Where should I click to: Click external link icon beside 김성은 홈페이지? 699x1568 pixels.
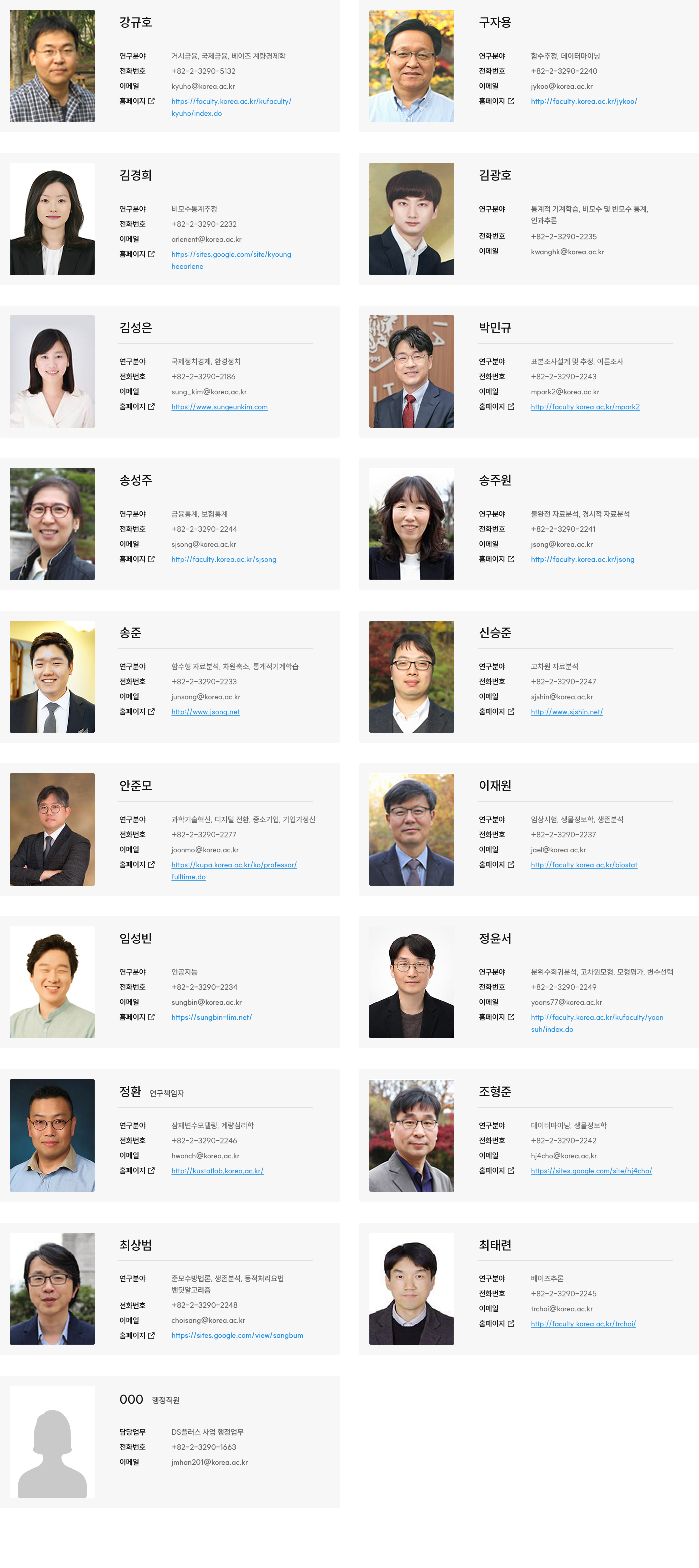pyautogui.click(x=152, y=407)
